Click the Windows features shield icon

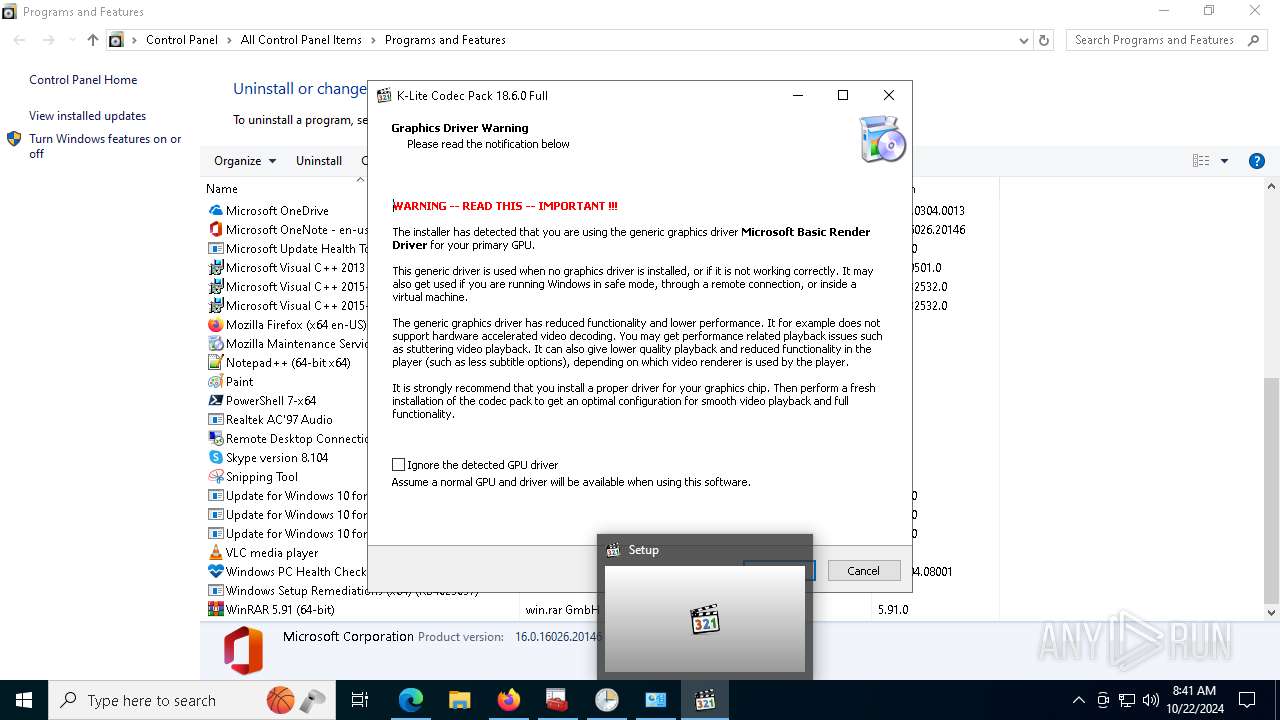click(x=14, y=139)
